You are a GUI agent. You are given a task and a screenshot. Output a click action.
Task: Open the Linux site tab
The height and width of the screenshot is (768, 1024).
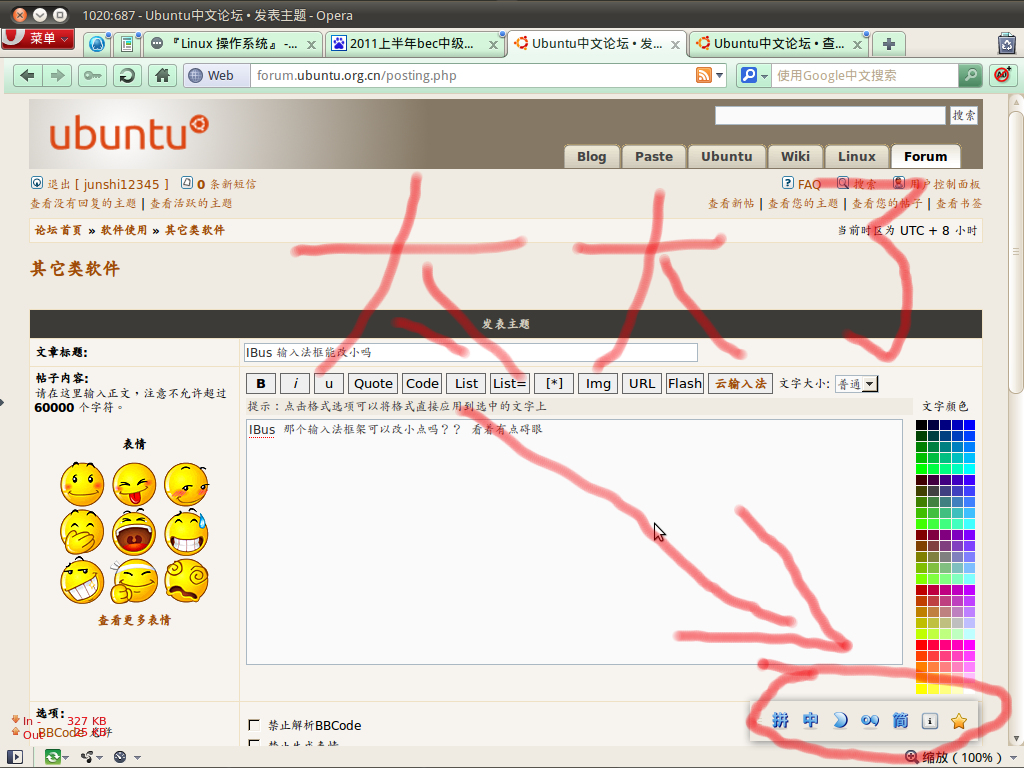coord(857,157)
